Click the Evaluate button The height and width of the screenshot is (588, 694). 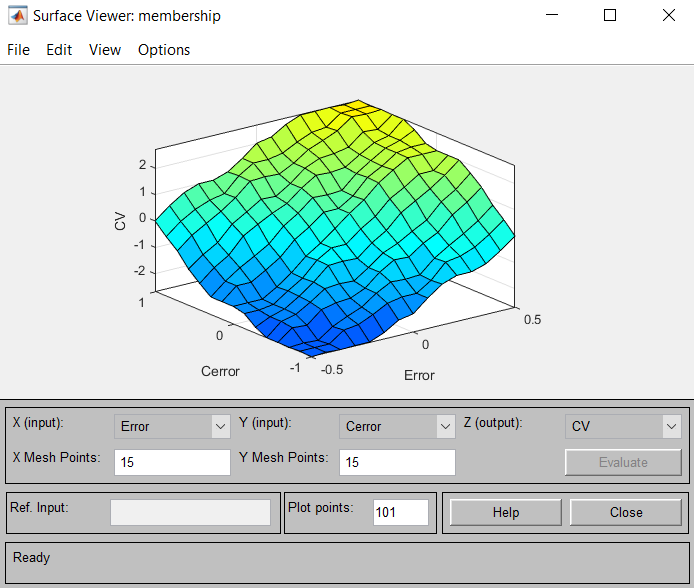click(x=623, y=462)
